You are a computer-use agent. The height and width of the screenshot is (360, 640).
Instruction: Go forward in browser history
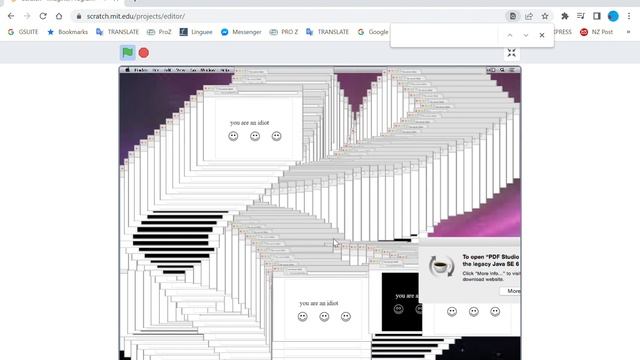click(x=27, y=16)
